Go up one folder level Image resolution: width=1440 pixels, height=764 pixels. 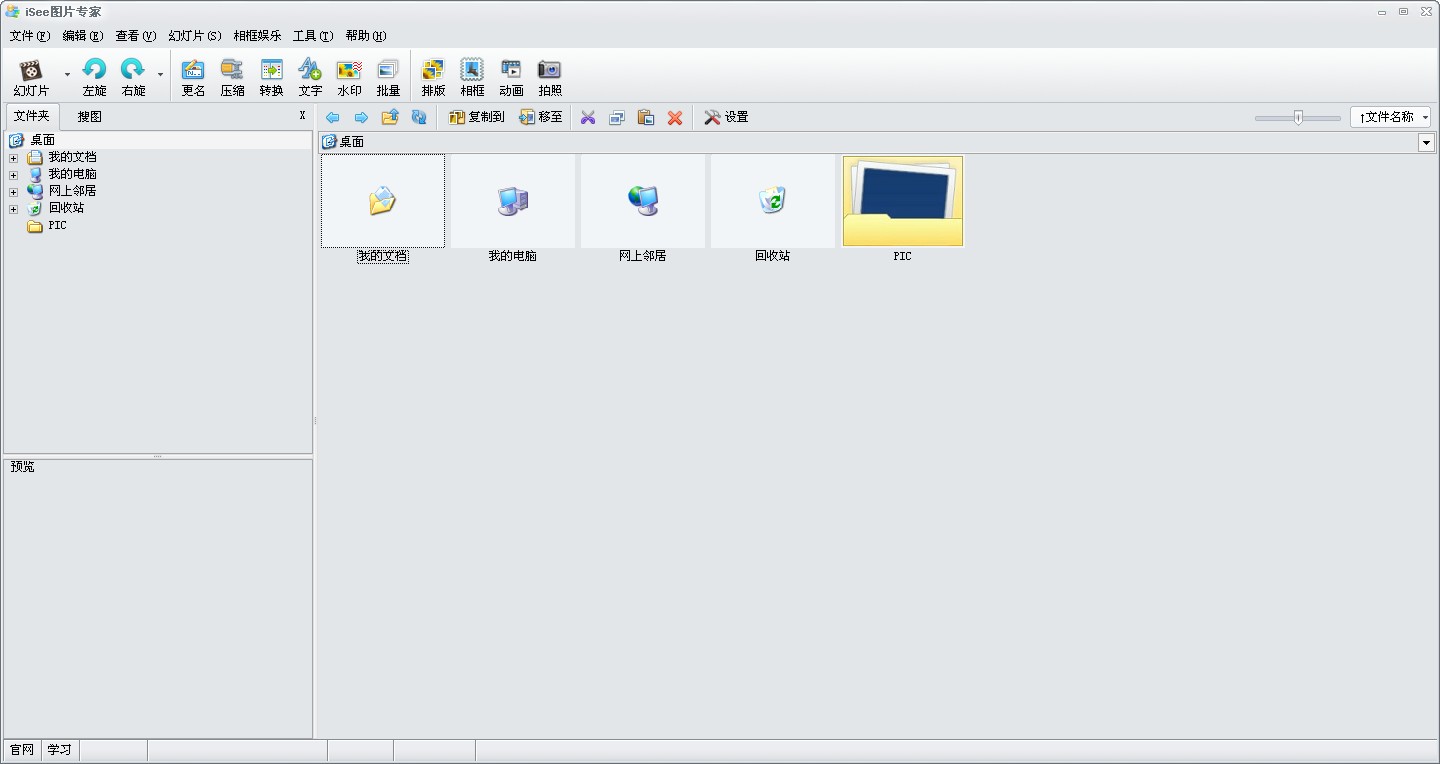tap(390, 117)
